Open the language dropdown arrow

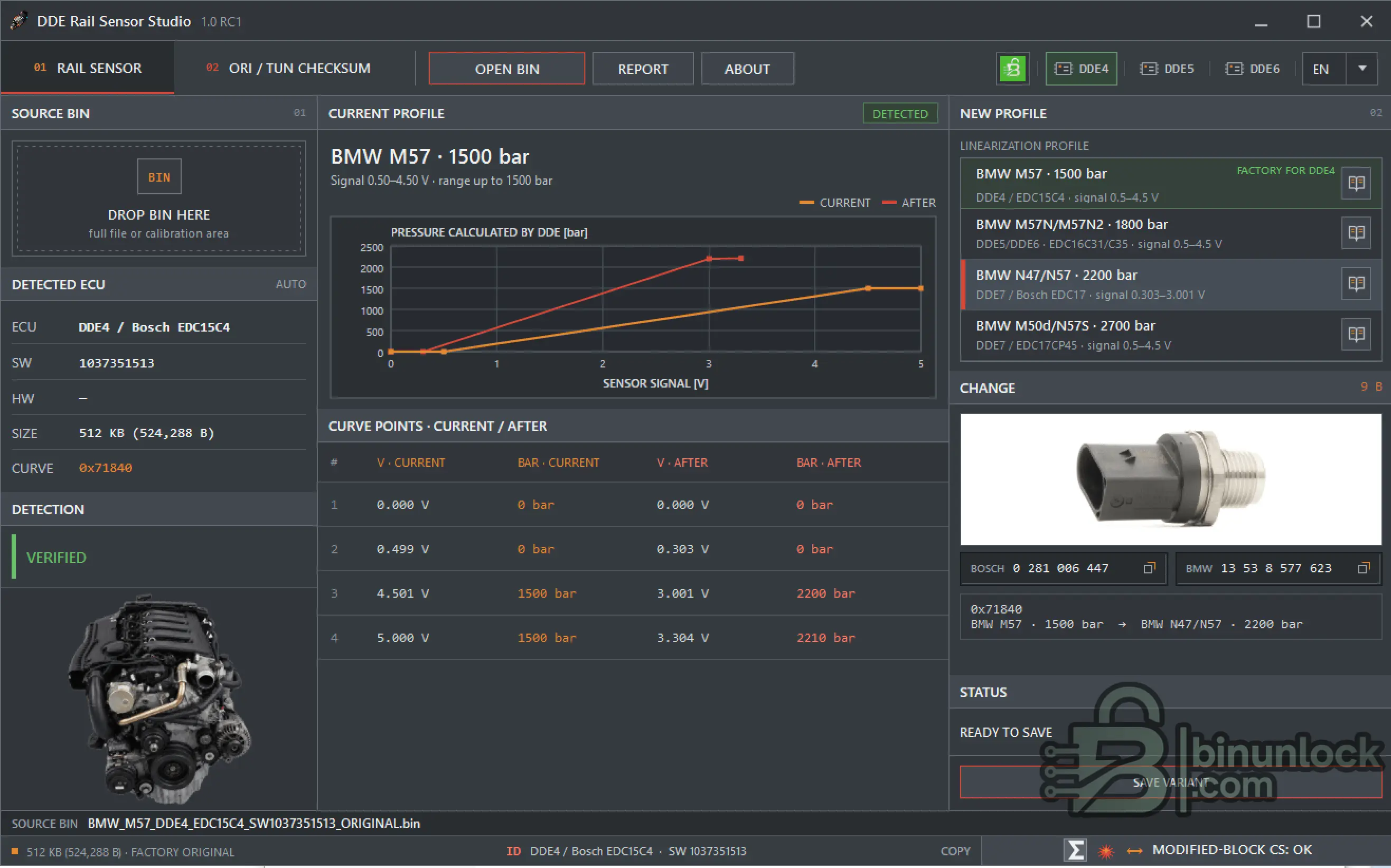(x=1362, y=69)
